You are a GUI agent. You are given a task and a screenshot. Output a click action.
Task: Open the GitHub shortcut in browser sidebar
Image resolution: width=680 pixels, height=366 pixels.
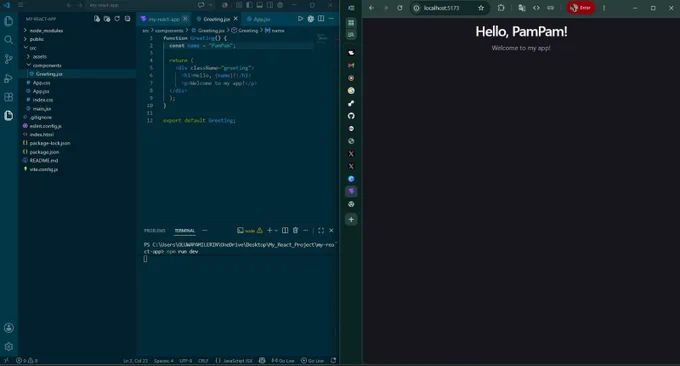click(351, 116)
